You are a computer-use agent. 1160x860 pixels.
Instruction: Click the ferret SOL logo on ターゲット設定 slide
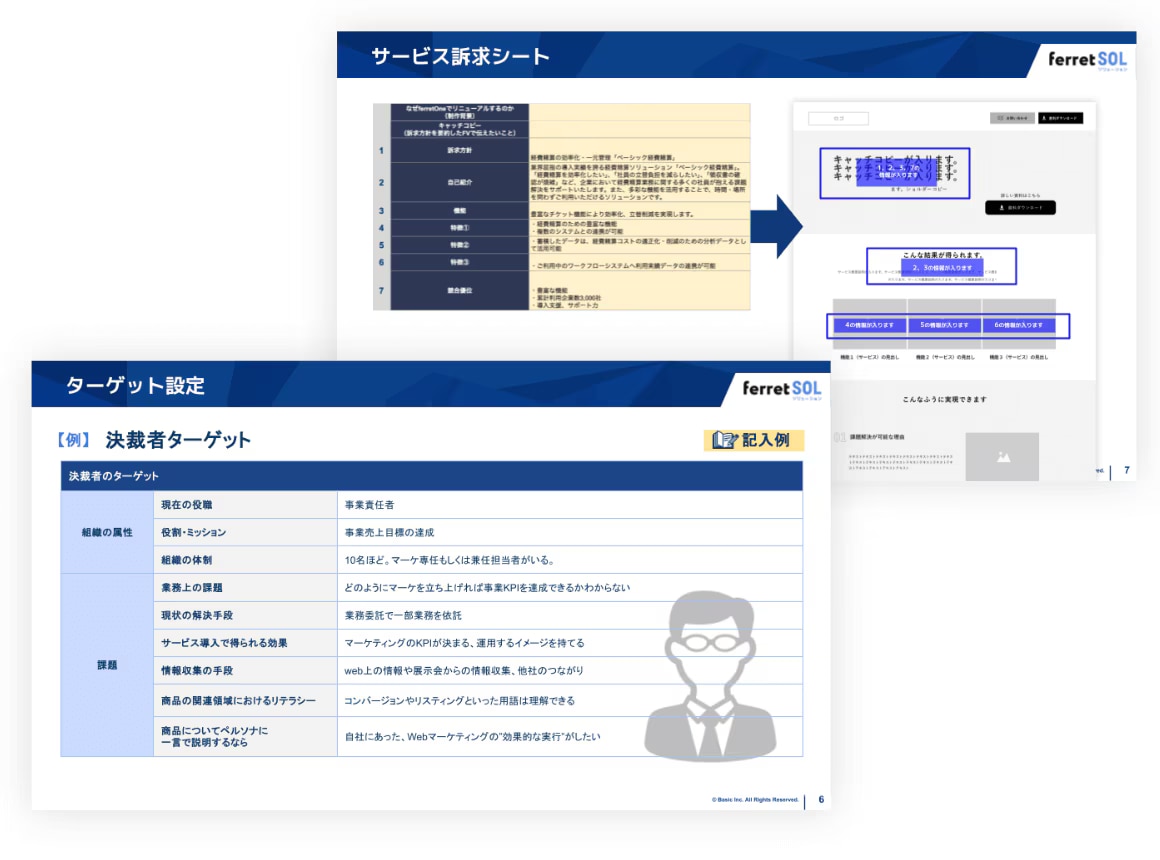click(x=781, y=388)
